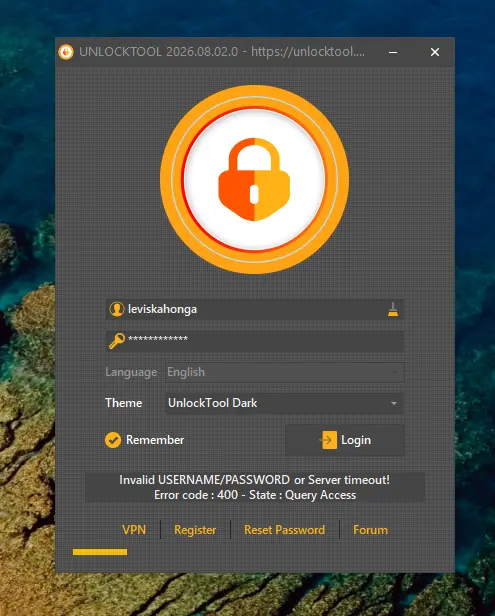Click the large padlock logo
The width and height of the screenshot is (495, 616).
pos(254,179)
